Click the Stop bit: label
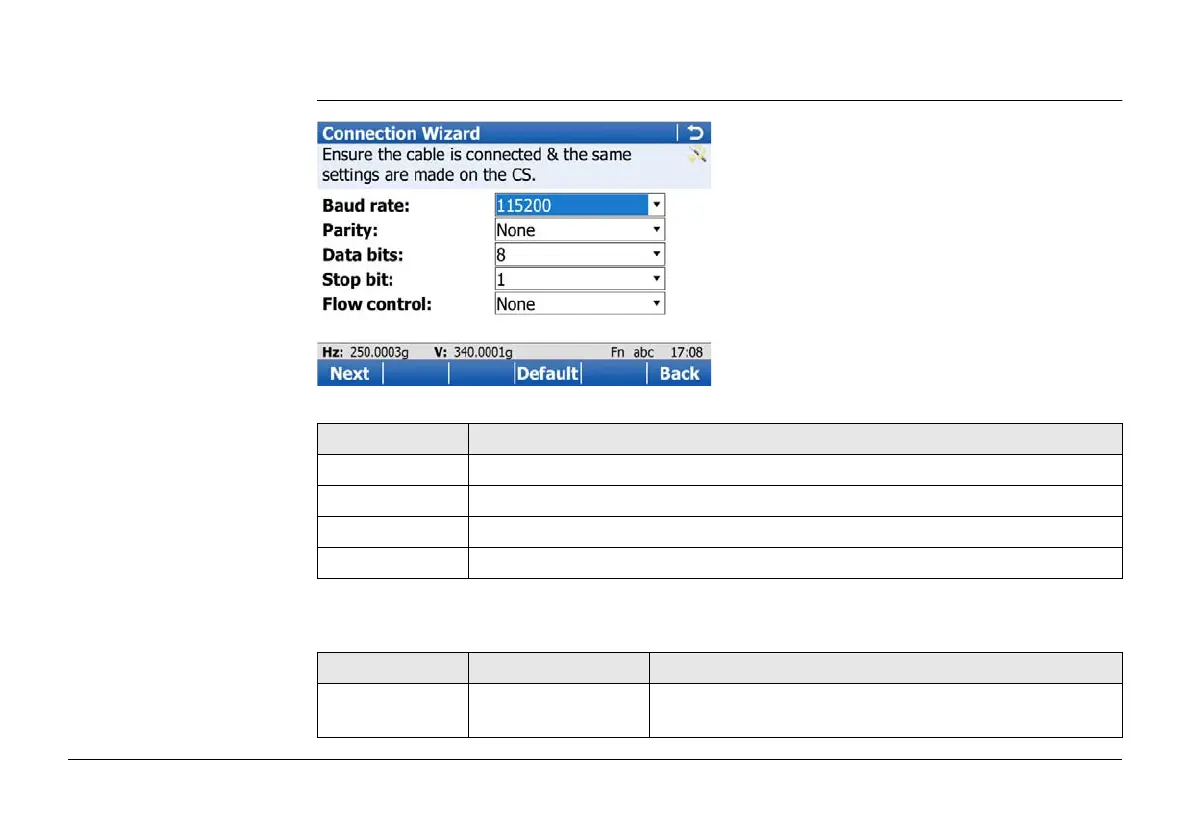This screenshot has width=1190, height=840. (x=357, y=279)
